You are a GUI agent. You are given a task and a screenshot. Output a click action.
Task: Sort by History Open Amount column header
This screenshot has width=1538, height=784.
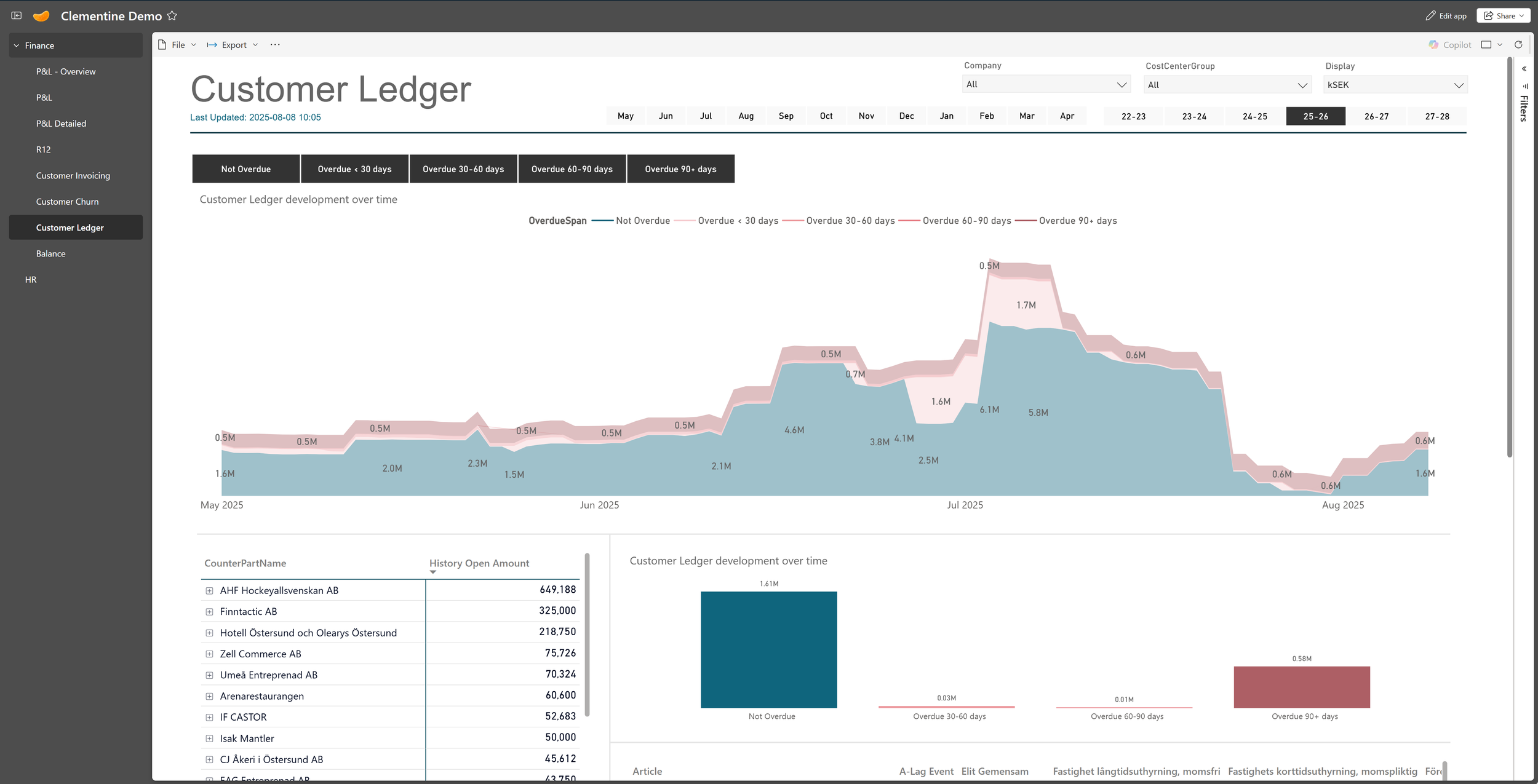[479, 563]
